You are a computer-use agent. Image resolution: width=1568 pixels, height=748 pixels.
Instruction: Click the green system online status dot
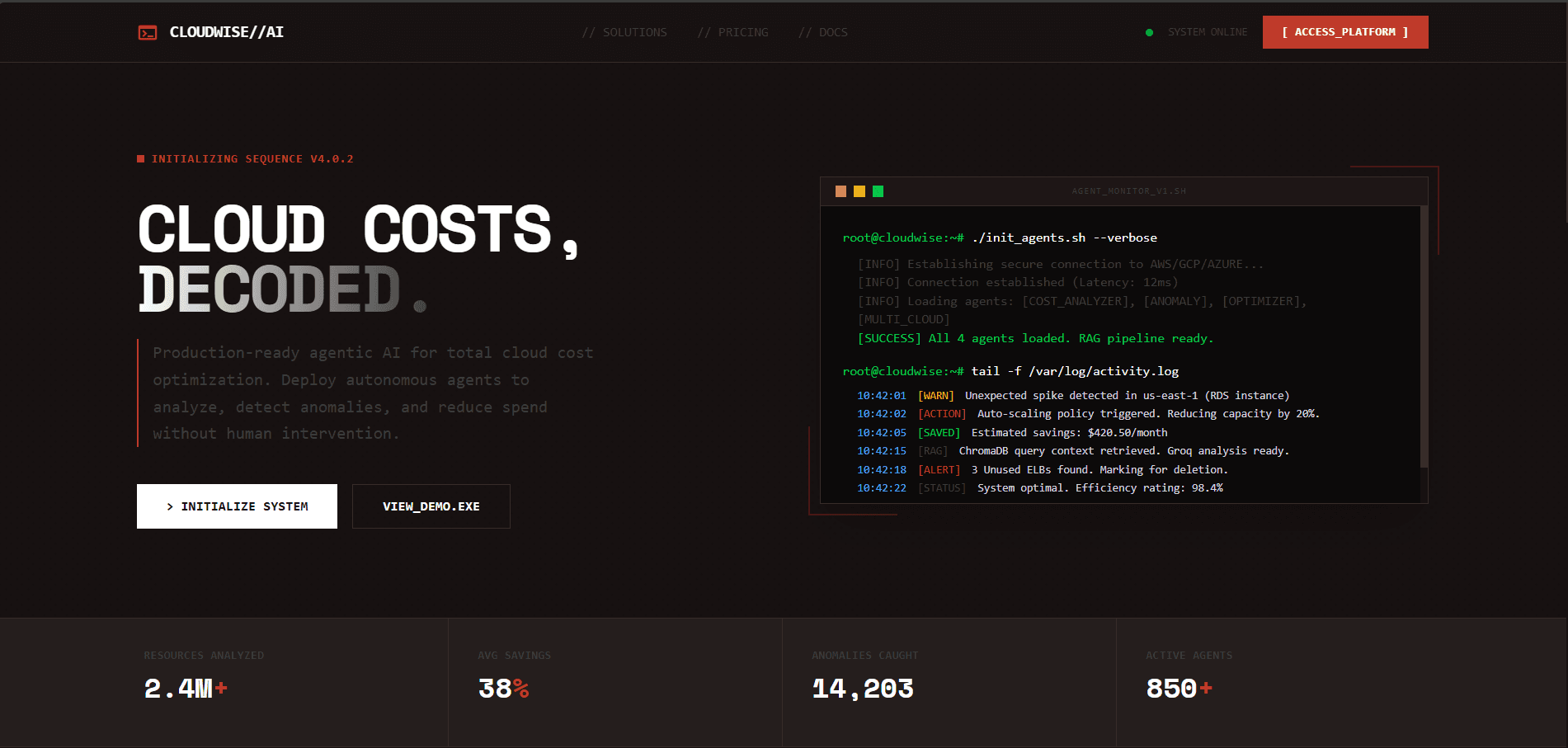click(x=1149, y=32)
